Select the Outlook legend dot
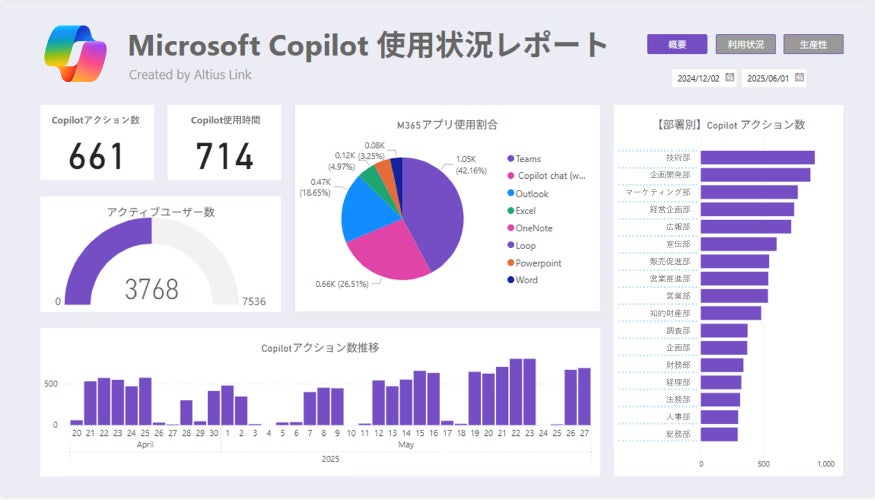This screenshot has width=875, height=500. (510, 193)
